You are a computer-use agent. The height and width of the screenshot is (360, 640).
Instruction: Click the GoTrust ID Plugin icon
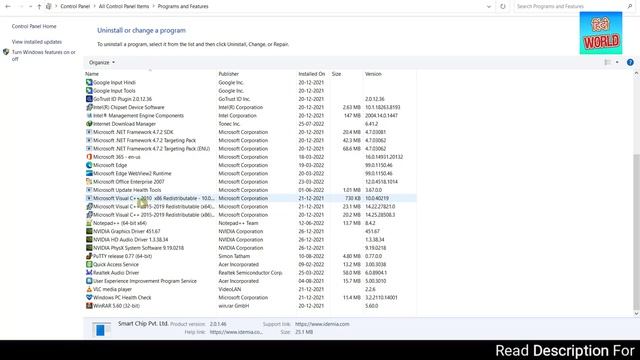89,99
